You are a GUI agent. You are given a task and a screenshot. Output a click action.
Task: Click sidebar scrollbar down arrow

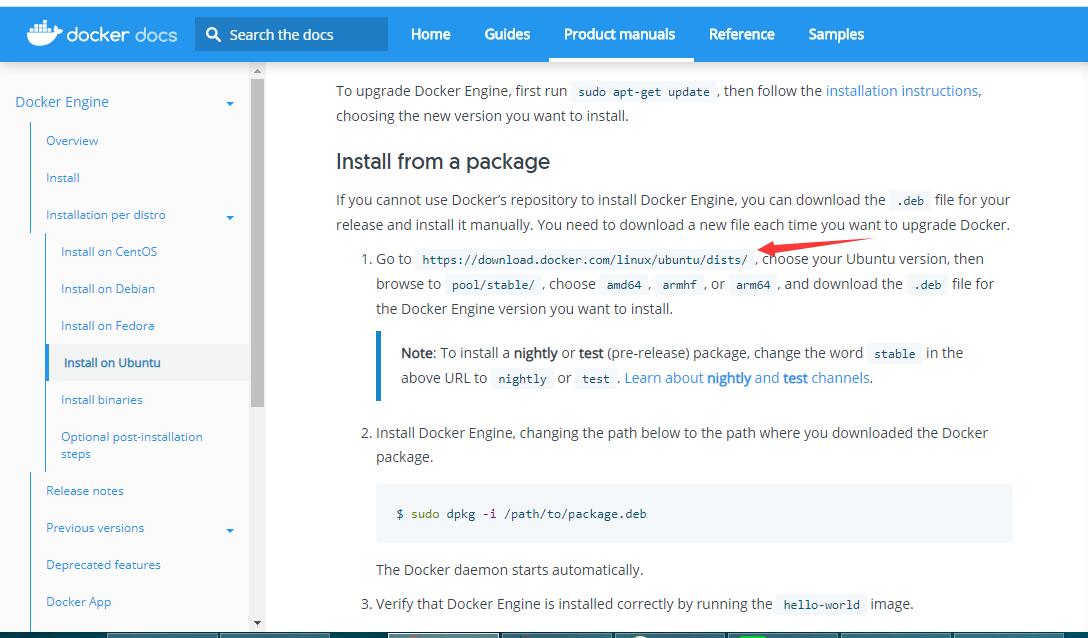[x=257, y=623]
